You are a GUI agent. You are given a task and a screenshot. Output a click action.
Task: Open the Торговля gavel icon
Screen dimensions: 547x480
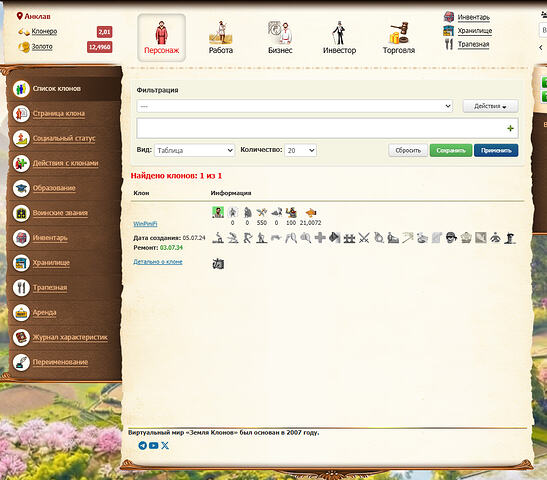pyautogui.click(x=399, y=33)
